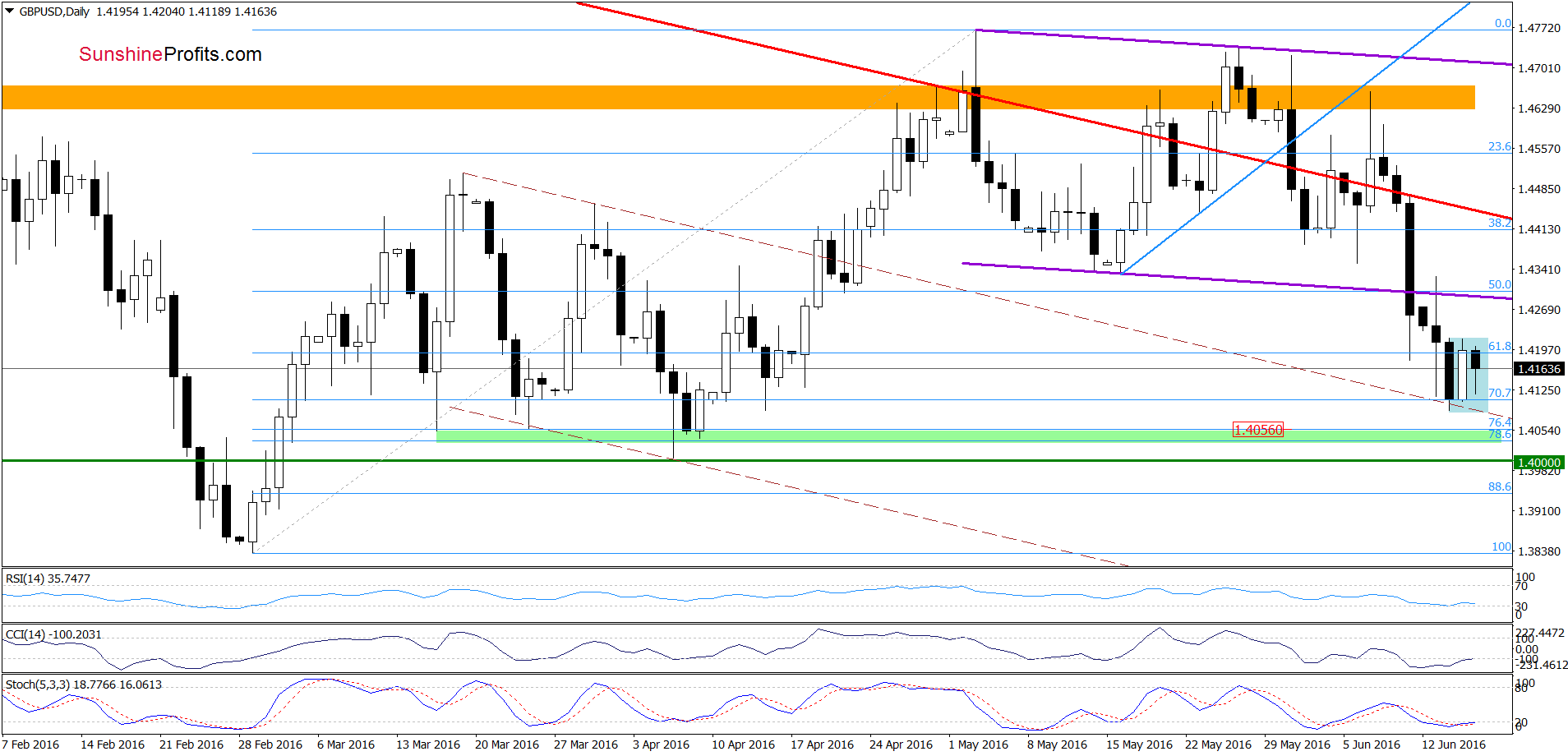
Task: Click the 38.2 Fibonacci level label
Action: (x=1499, y=223)
